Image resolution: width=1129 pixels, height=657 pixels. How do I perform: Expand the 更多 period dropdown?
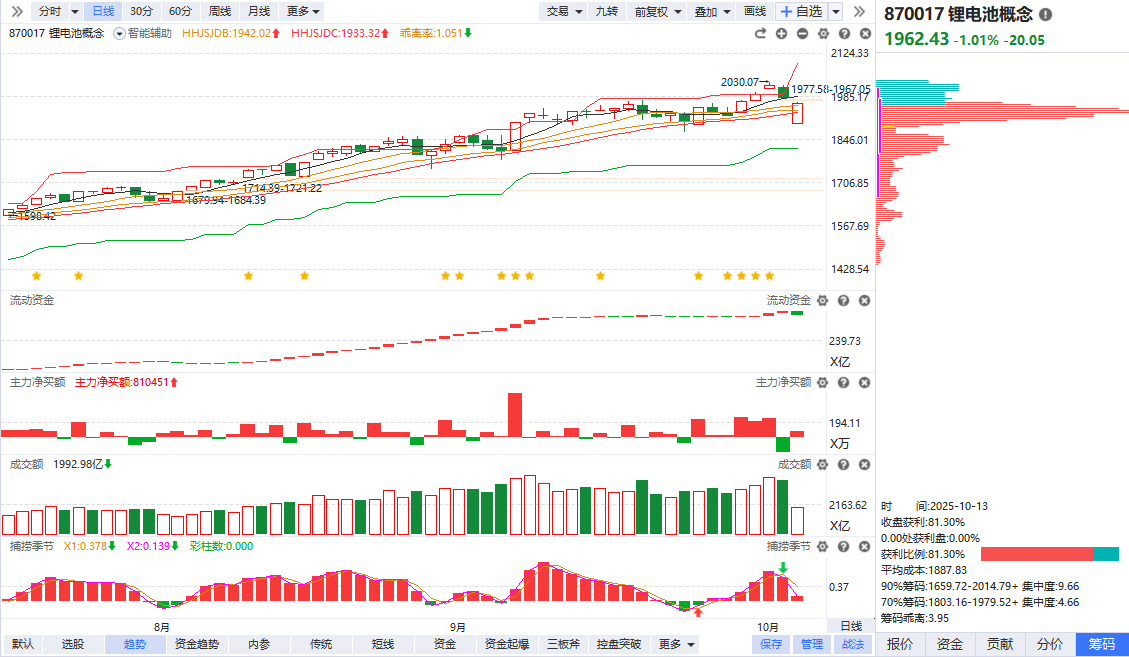[x=303, y=11]
